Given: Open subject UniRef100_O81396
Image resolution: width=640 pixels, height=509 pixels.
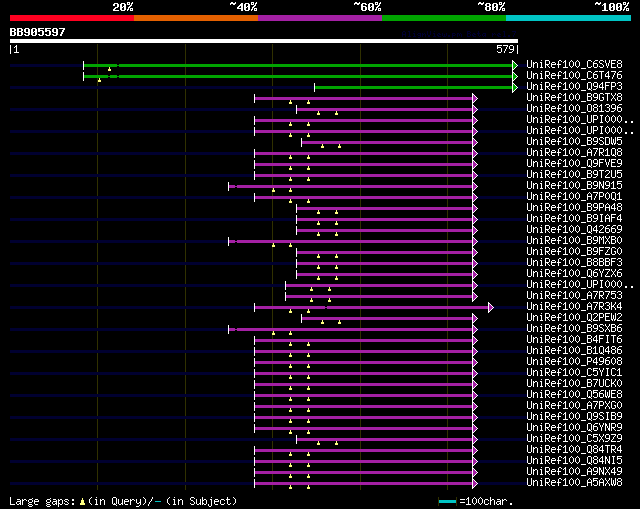Looking at the screenshot, I should [574, 109].
